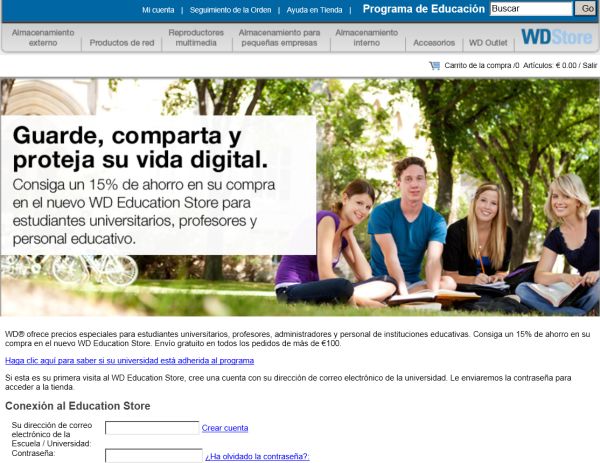Click the Salir logout link
The image size is (600, 463).
(x=590, y=65)
